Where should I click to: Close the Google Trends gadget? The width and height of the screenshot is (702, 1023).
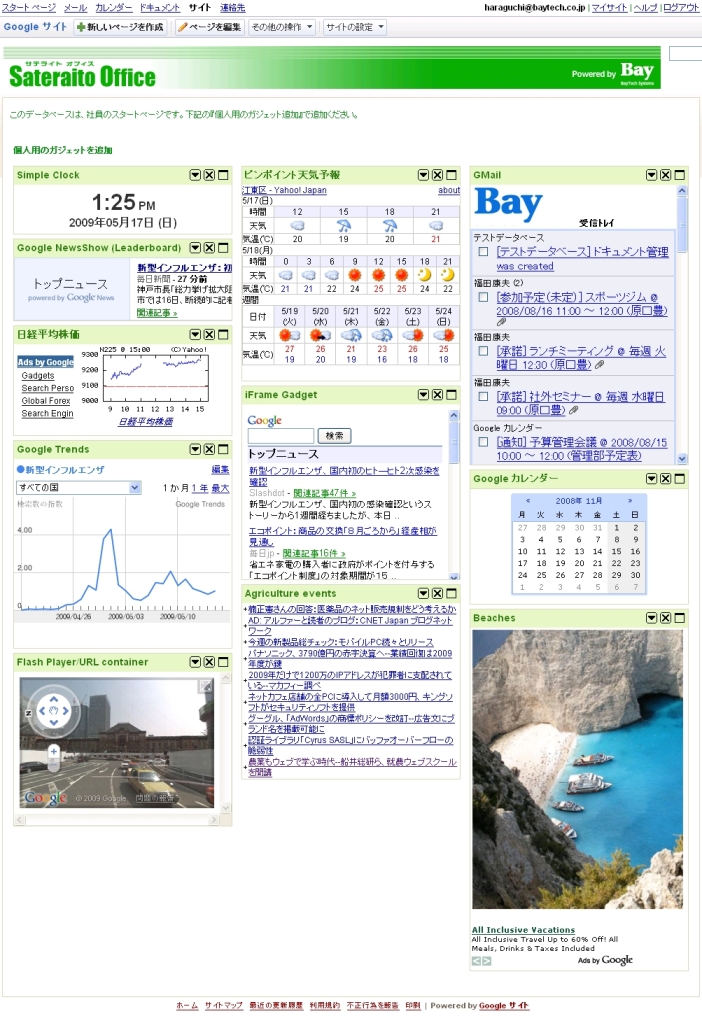point(209,450)
